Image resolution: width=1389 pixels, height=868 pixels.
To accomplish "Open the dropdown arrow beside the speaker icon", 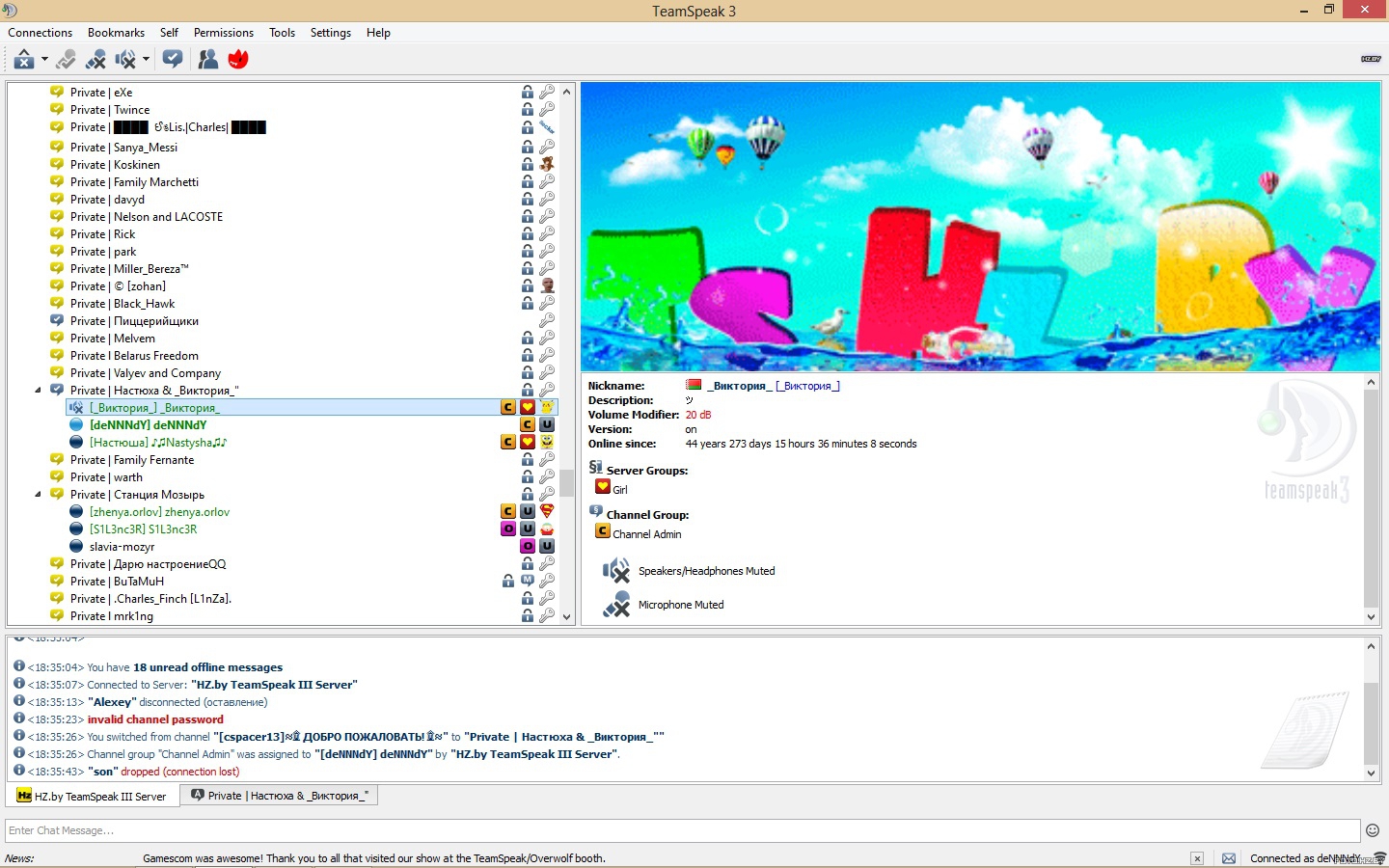I will pyautogui.click(x=146, y=60).
